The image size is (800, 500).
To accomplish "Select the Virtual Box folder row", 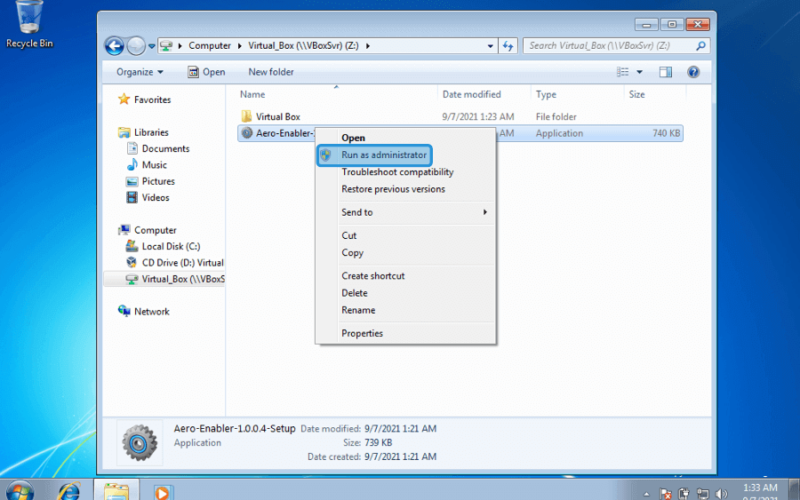I will click(x=460, y=117).
